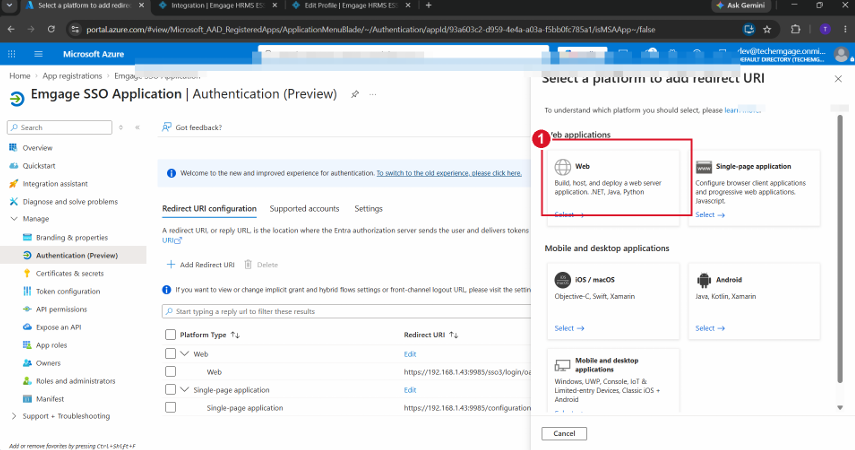Switch to Supported accounts tab
The image size is (855, 450).
pos(304,208)
